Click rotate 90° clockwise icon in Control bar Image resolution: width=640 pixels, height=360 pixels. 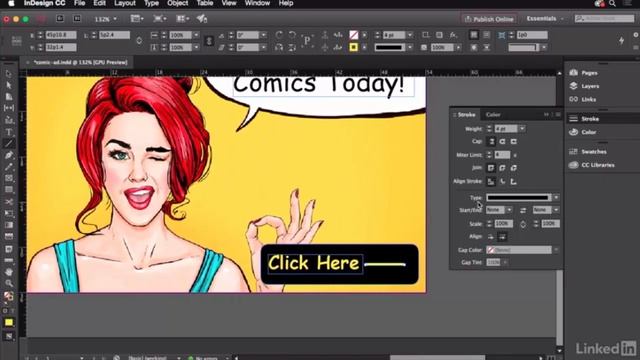(279, 35)
